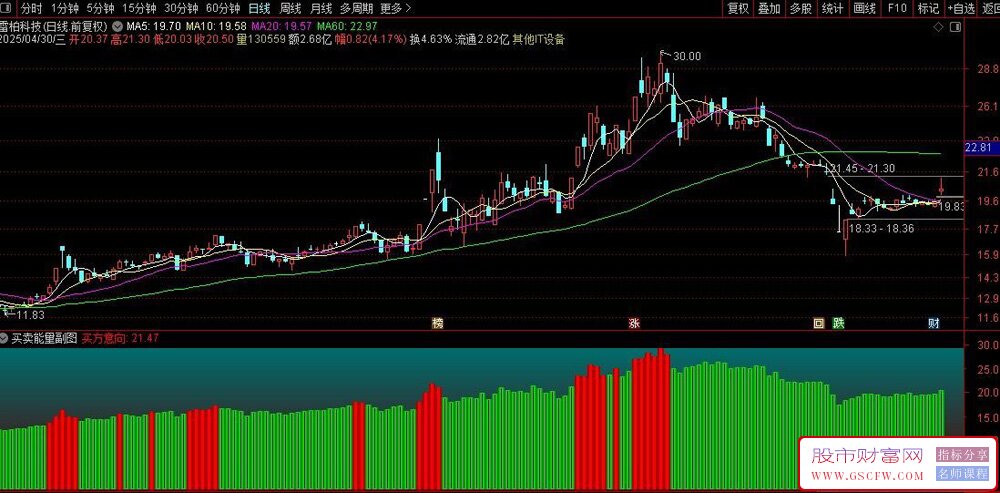Click the 多股 multi-stock button
The width and height of the screenshot is (1000, 493).
[801, 8]
